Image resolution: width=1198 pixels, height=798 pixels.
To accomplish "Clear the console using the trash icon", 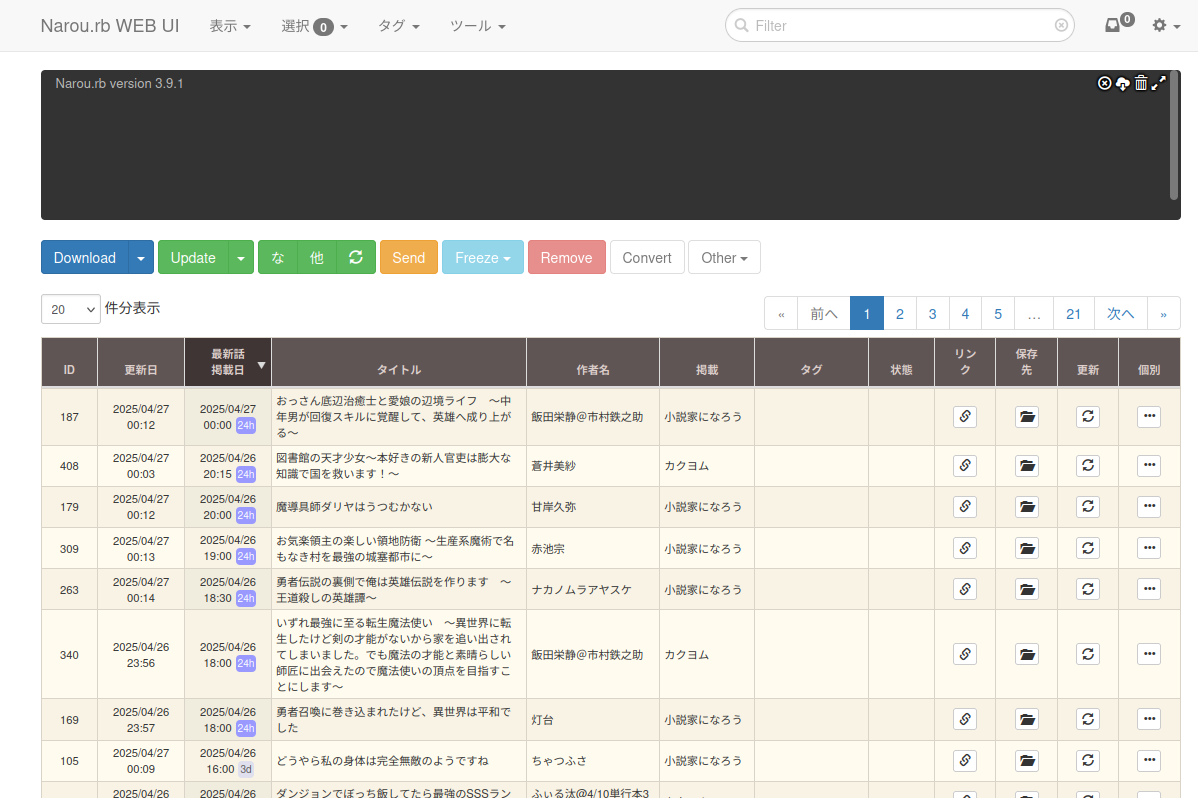I will [x=1141, y=84].
